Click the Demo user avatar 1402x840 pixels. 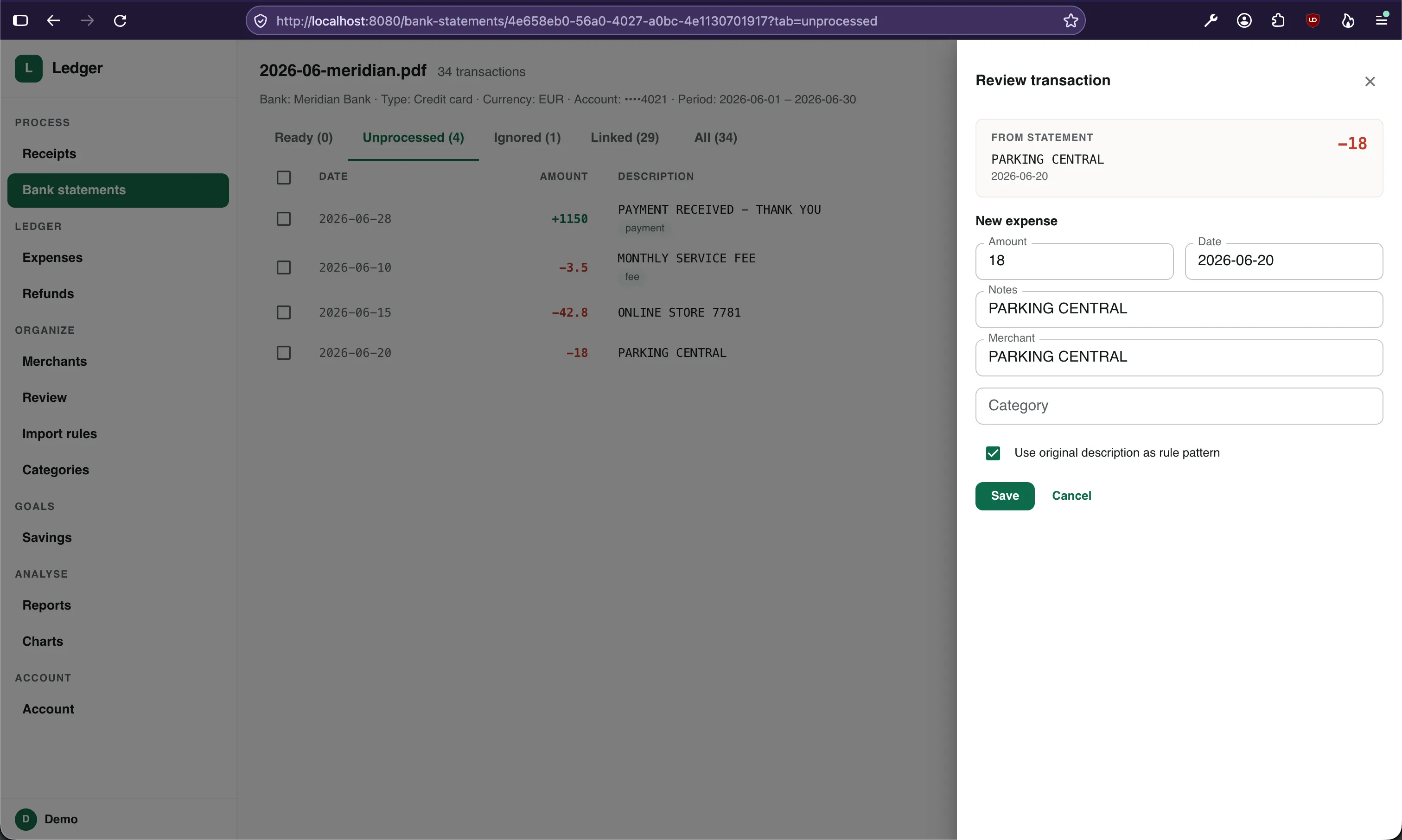pyautogui.click(x=25, y=819)
